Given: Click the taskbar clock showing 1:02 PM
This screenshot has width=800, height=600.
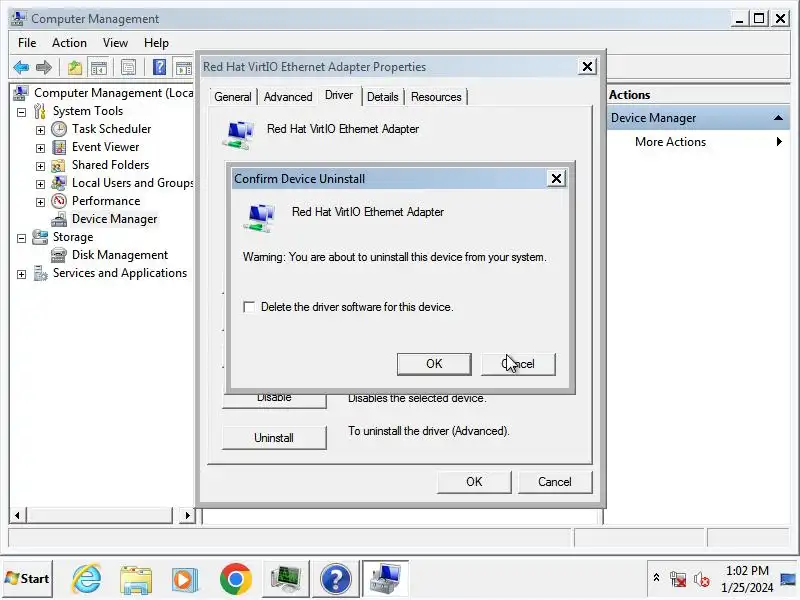Looking at the screenshot, I should pos(747,579).
